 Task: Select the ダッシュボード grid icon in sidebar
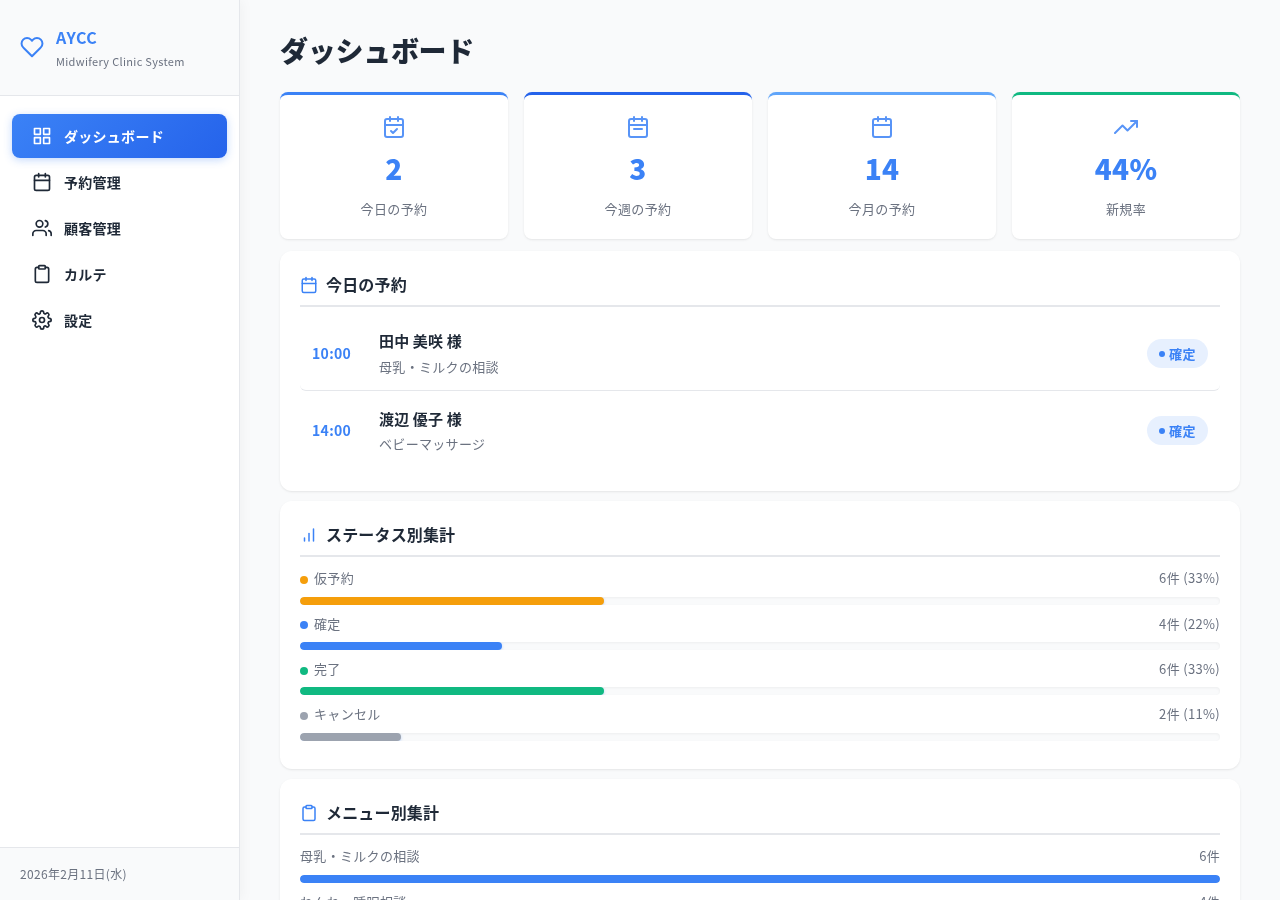(x=41, y=135)
